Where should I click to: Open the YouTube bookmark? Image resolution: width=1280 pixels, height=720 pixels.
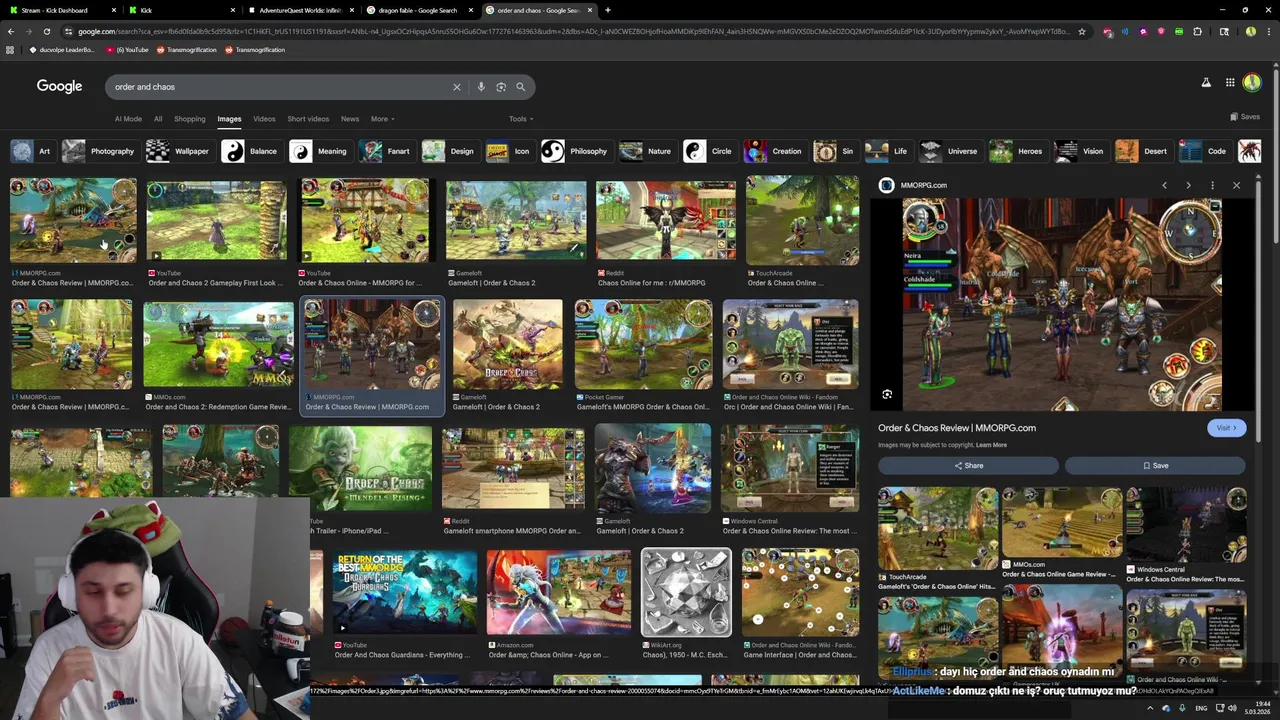[127, 50]
